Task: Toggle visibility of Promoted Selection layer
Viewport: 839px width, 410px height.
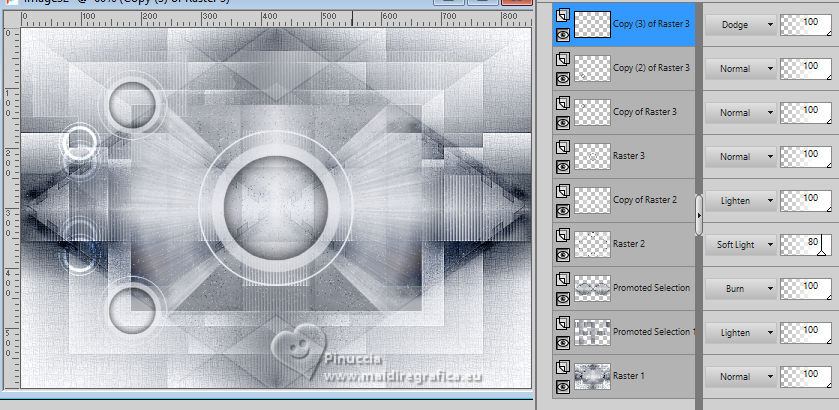Action: (562, 299)
